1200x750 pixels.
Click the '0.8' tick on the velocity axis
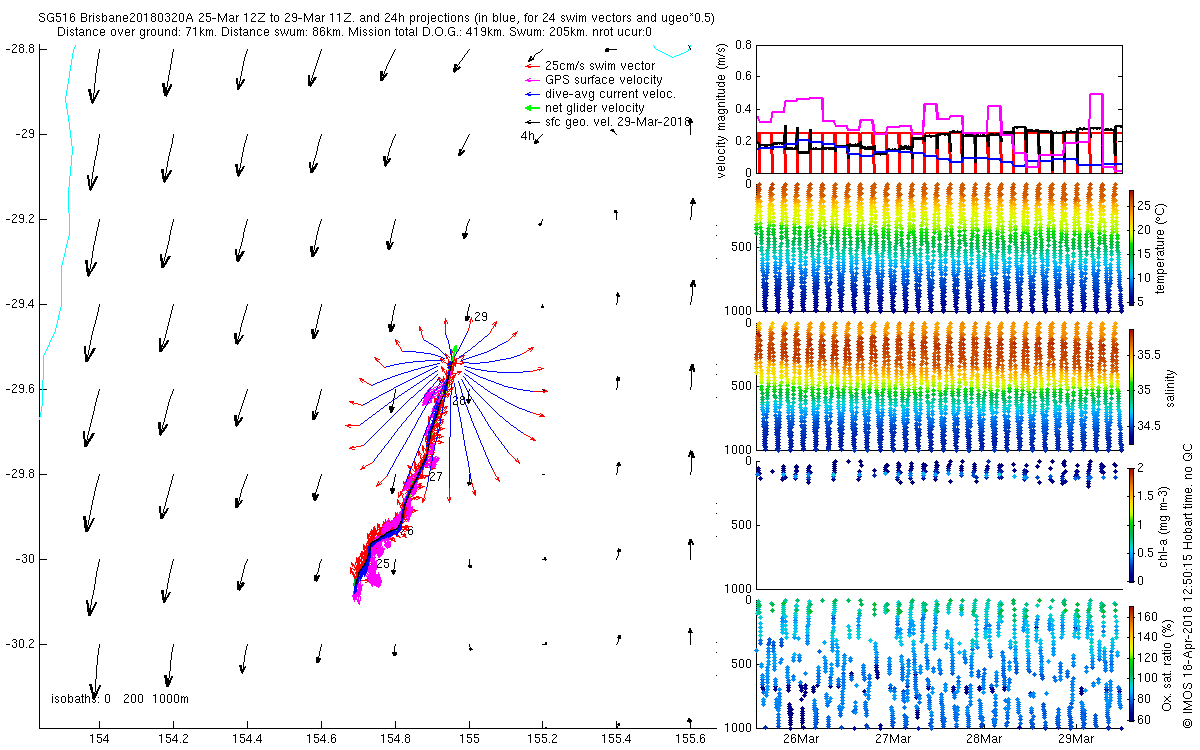pos(742,45)
